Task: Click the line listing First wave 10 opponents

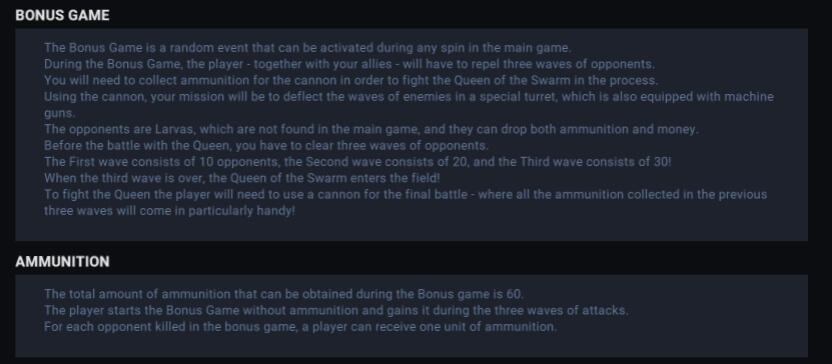Action: [x=358, y=162]
